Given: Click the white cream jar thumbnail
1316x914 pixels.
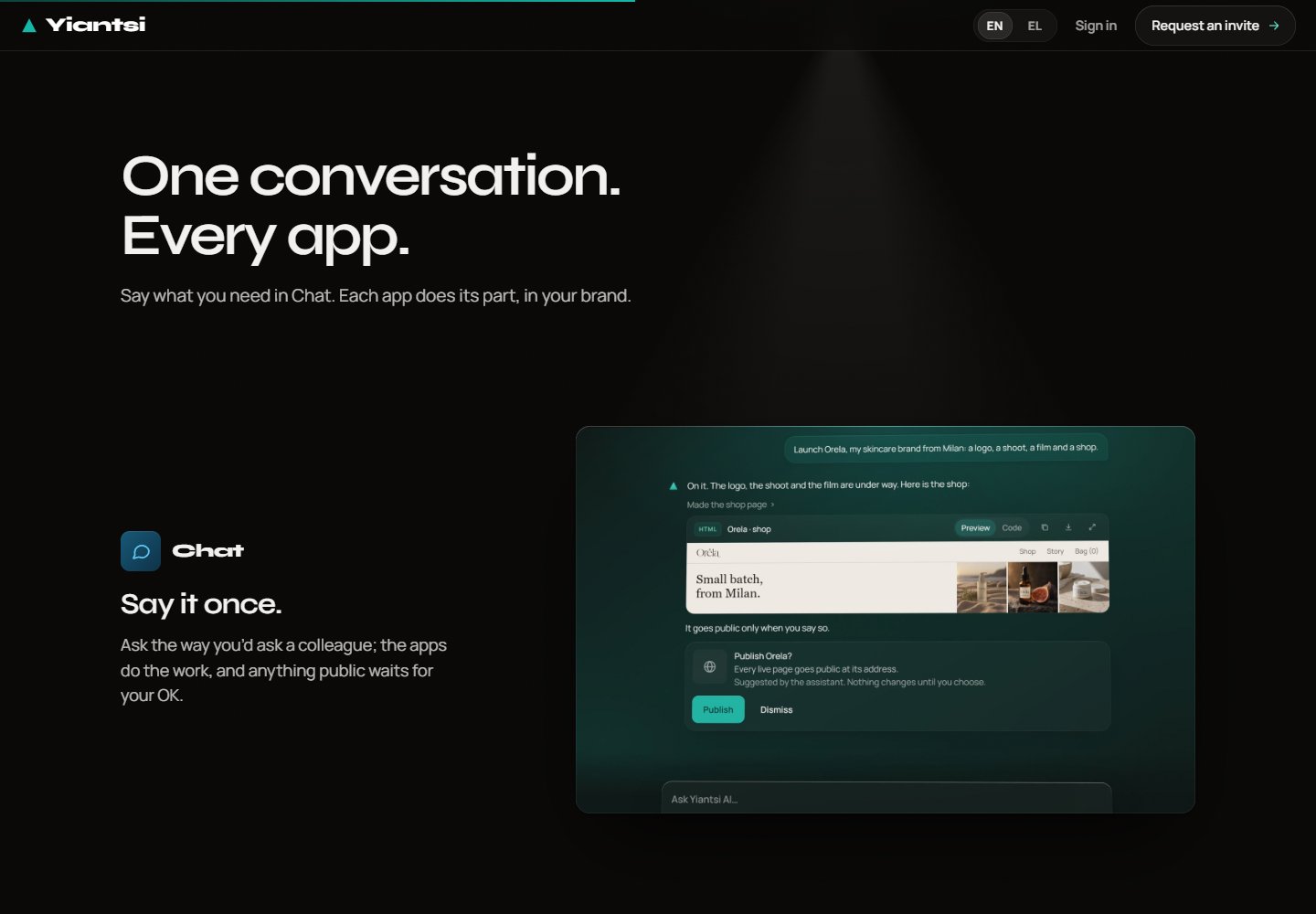Looking at the screenshot, I should coord(1084,587).
